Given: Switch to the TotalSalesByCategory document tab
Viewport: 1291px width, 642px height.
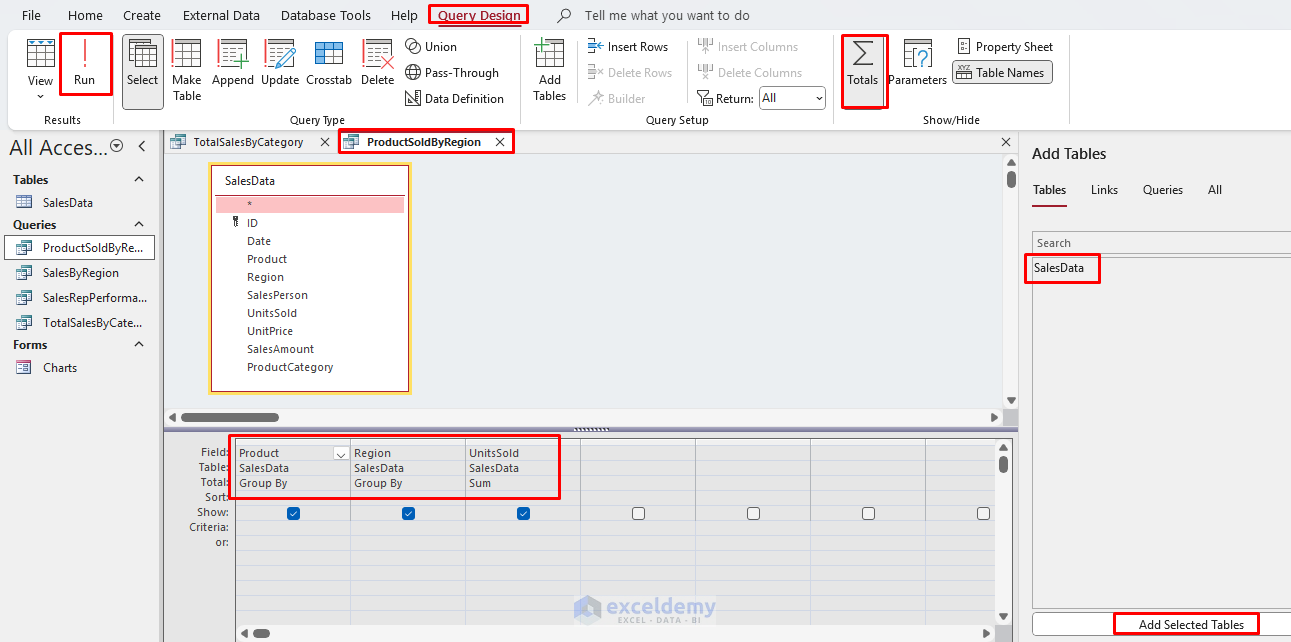Looking at the screenshot, I should point(248,142).
